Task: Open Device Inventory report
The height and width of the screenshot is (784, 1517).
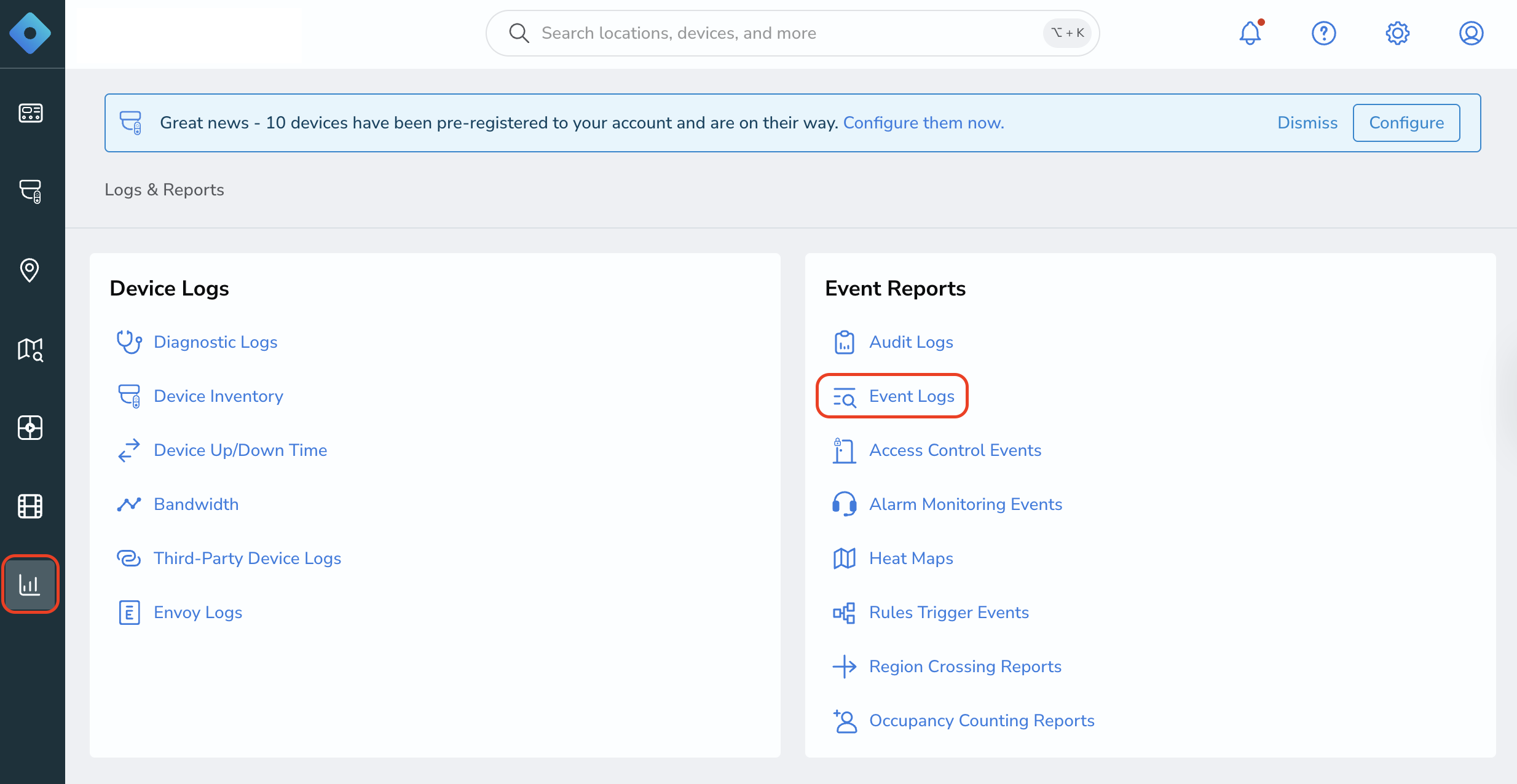Action: point(219,396)
